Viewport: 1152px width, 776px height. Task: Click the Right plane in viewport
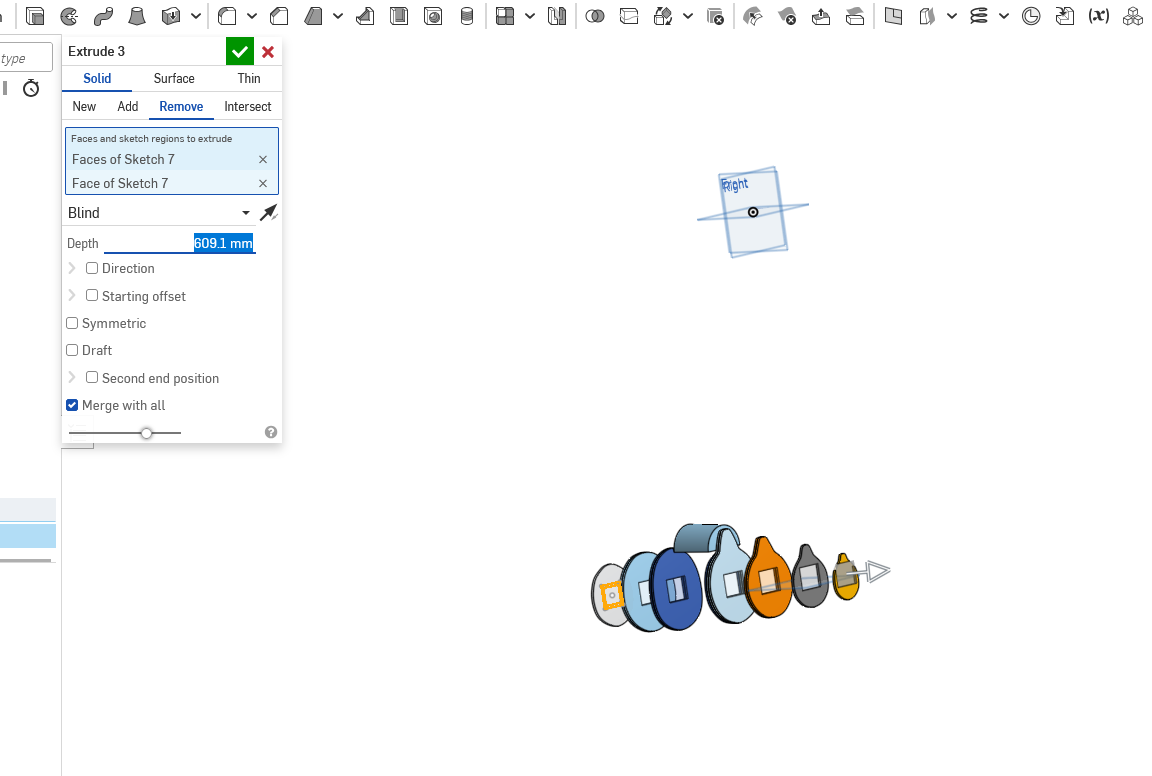753,213
